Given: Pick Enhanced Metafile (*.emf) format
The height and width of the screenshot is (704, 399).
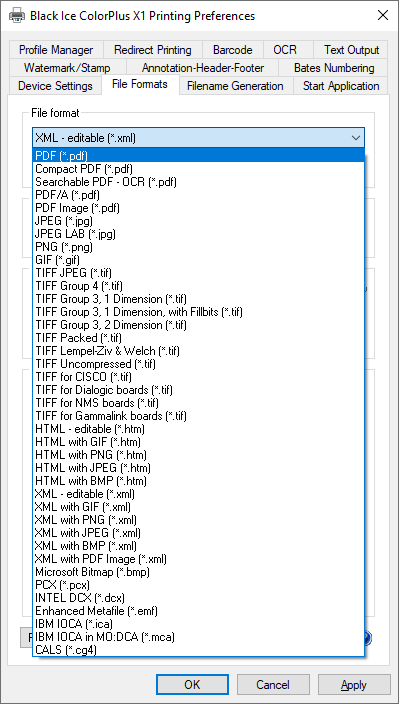Looking at the screenshot, I should [198, 611].
